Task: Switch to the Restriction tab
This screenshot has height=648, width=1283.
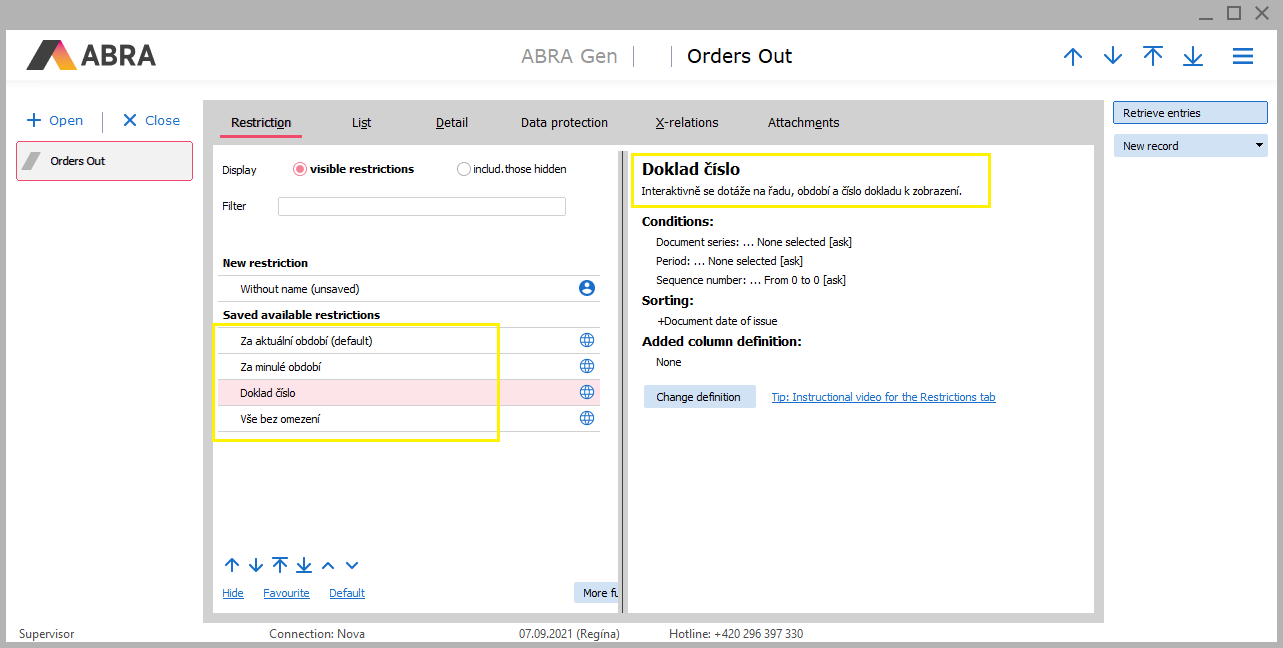Action: click(261, 123)
